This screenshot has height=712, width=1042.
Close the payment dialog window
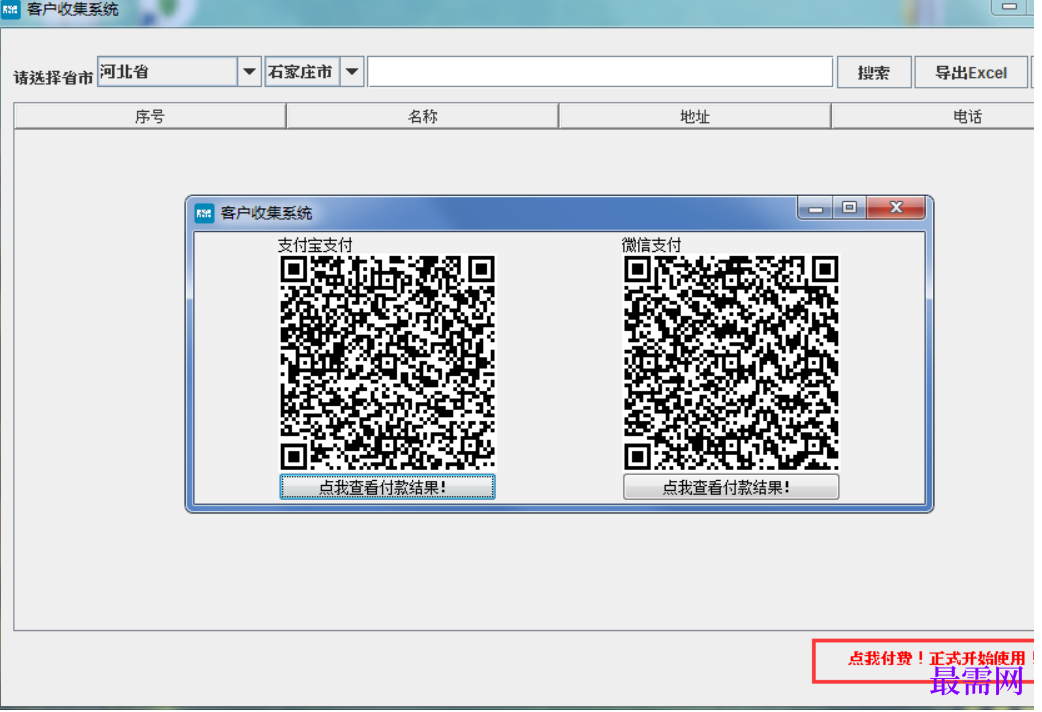click(896, 208)
